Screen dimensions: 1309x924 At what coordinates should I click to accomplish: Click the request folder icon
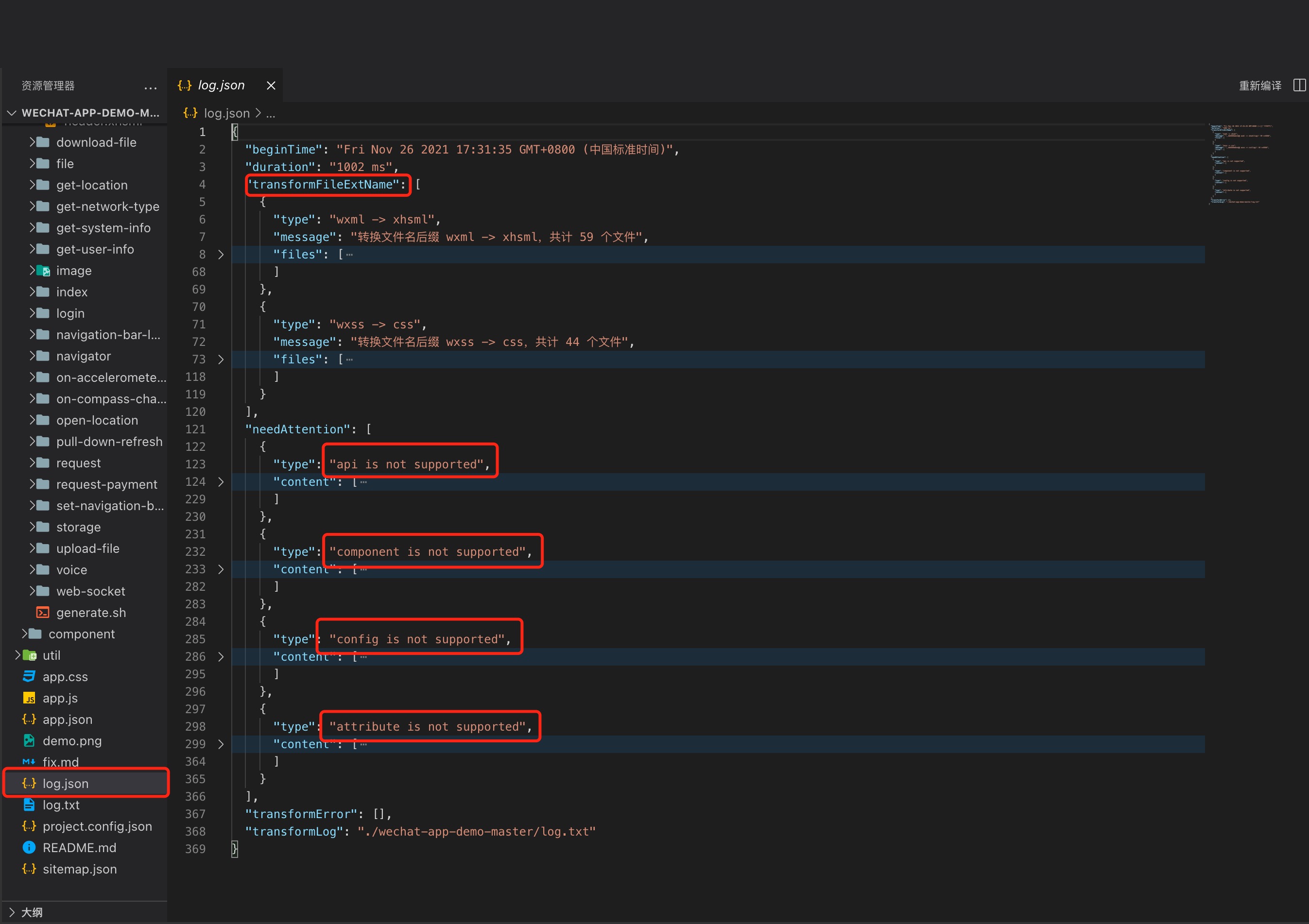click(x=43, y=463)
